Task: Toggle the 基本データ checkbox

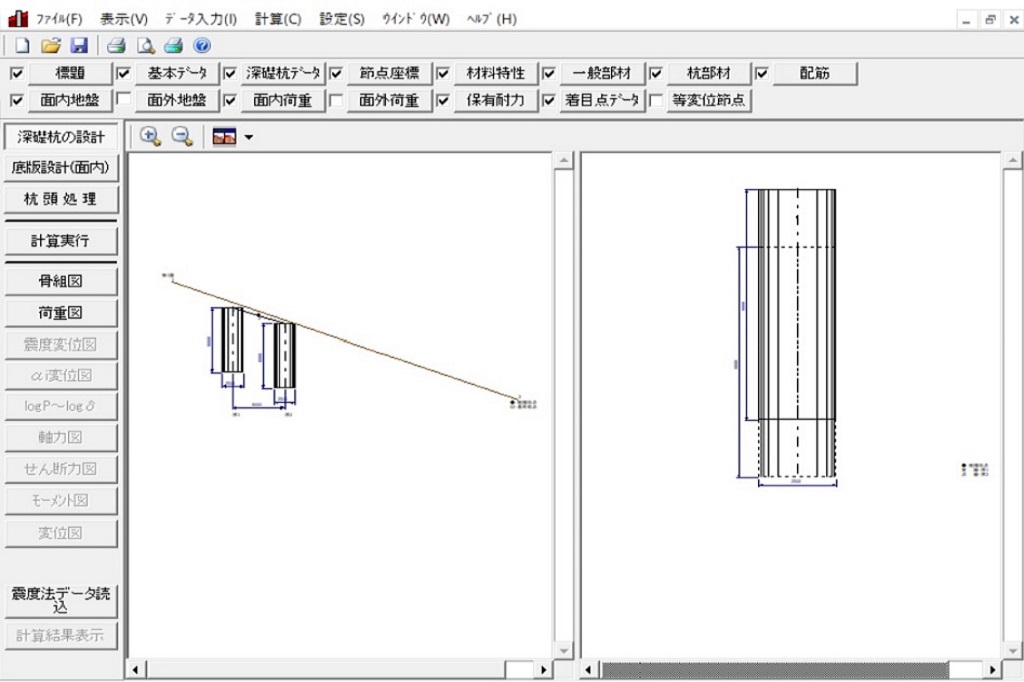Action: click(123, 73)
